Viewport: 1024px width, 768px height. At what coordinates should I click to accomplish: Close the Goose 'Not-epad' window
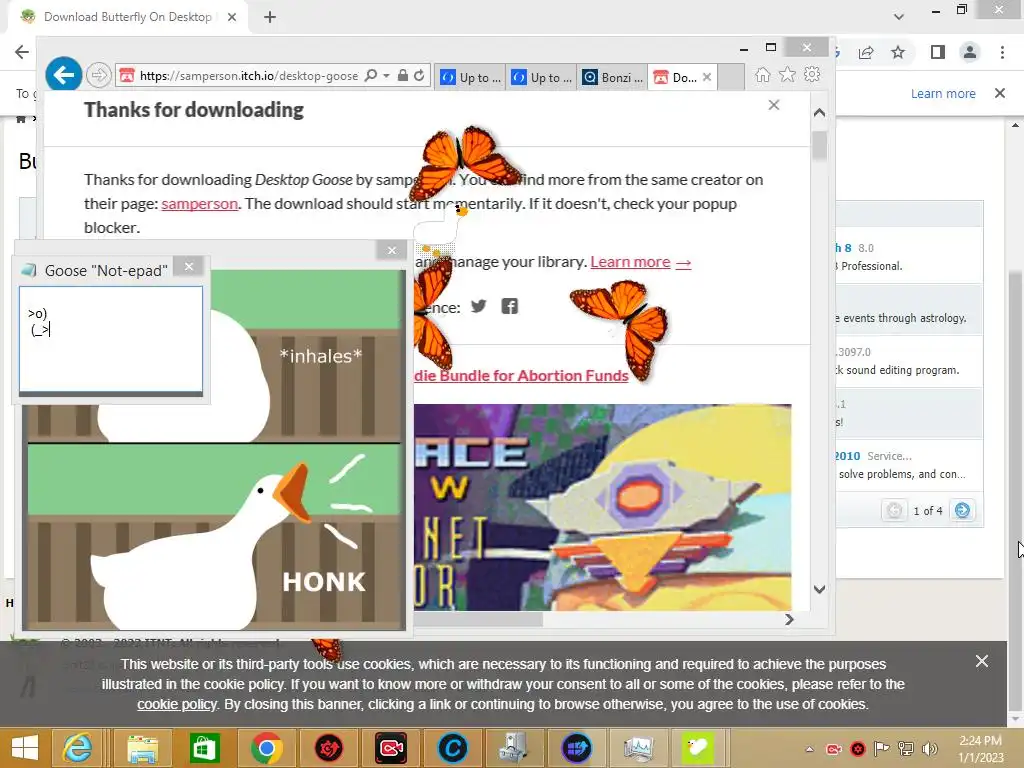189,266
